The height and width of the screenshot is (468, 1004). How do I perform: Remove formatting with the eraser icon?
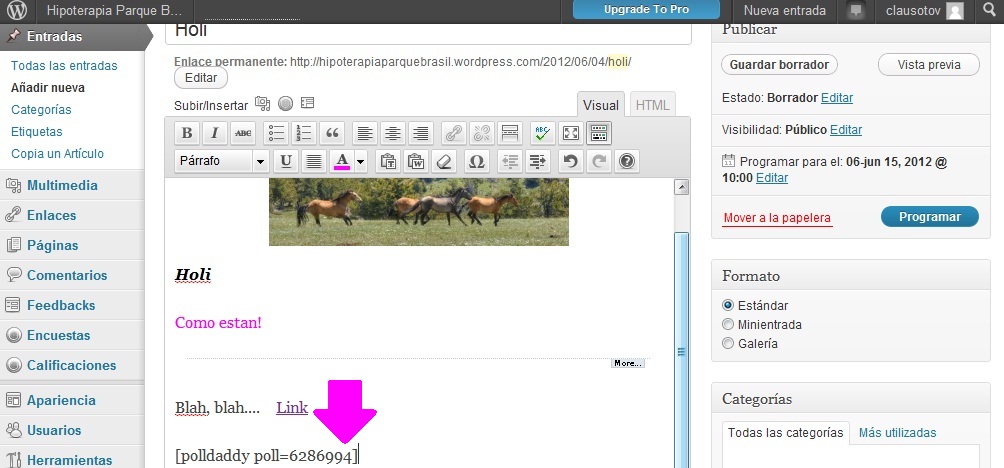[x=446, y=161]
